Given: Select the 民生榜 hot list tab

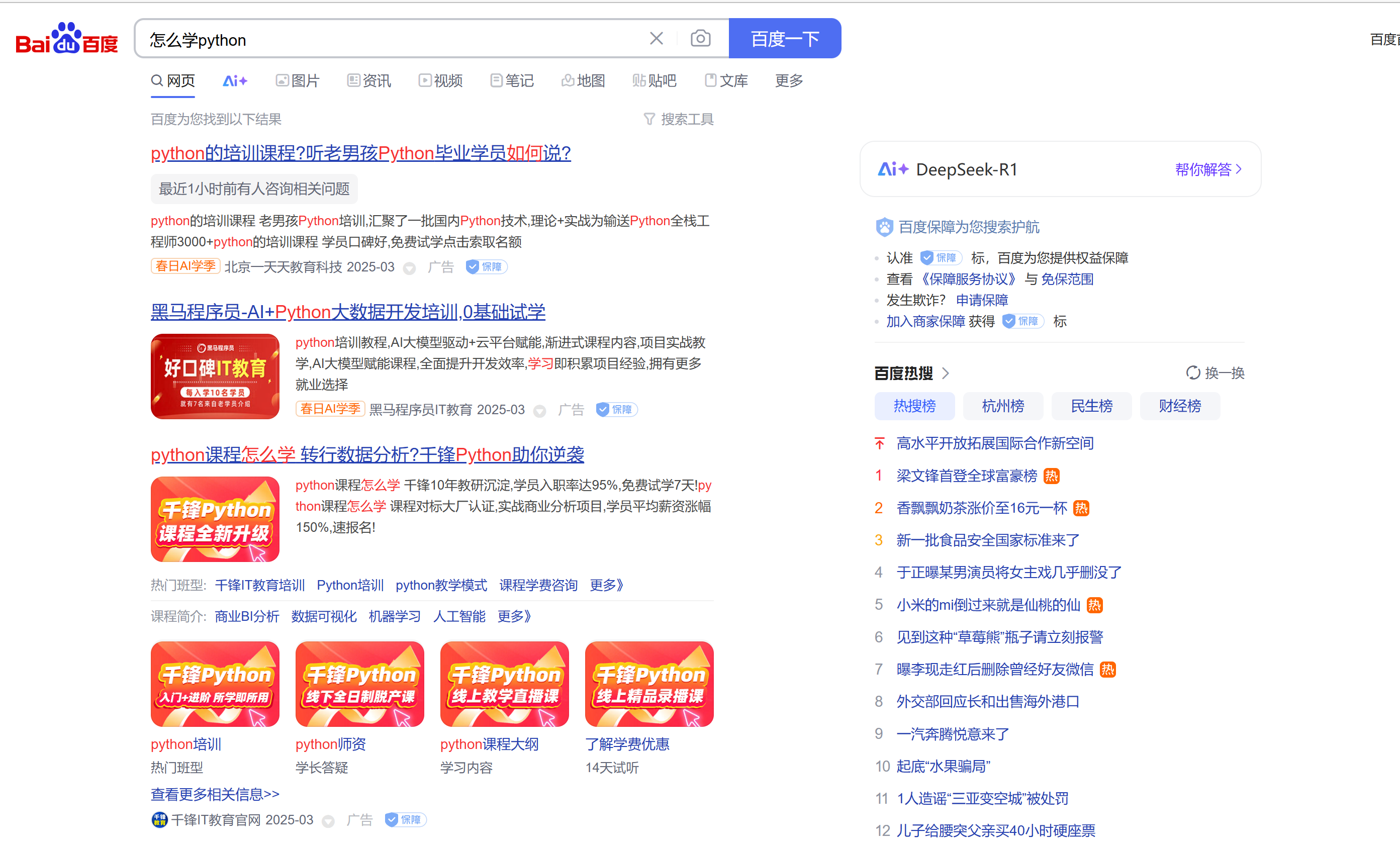Looking at the screenshot, I should pos(1091,406).
